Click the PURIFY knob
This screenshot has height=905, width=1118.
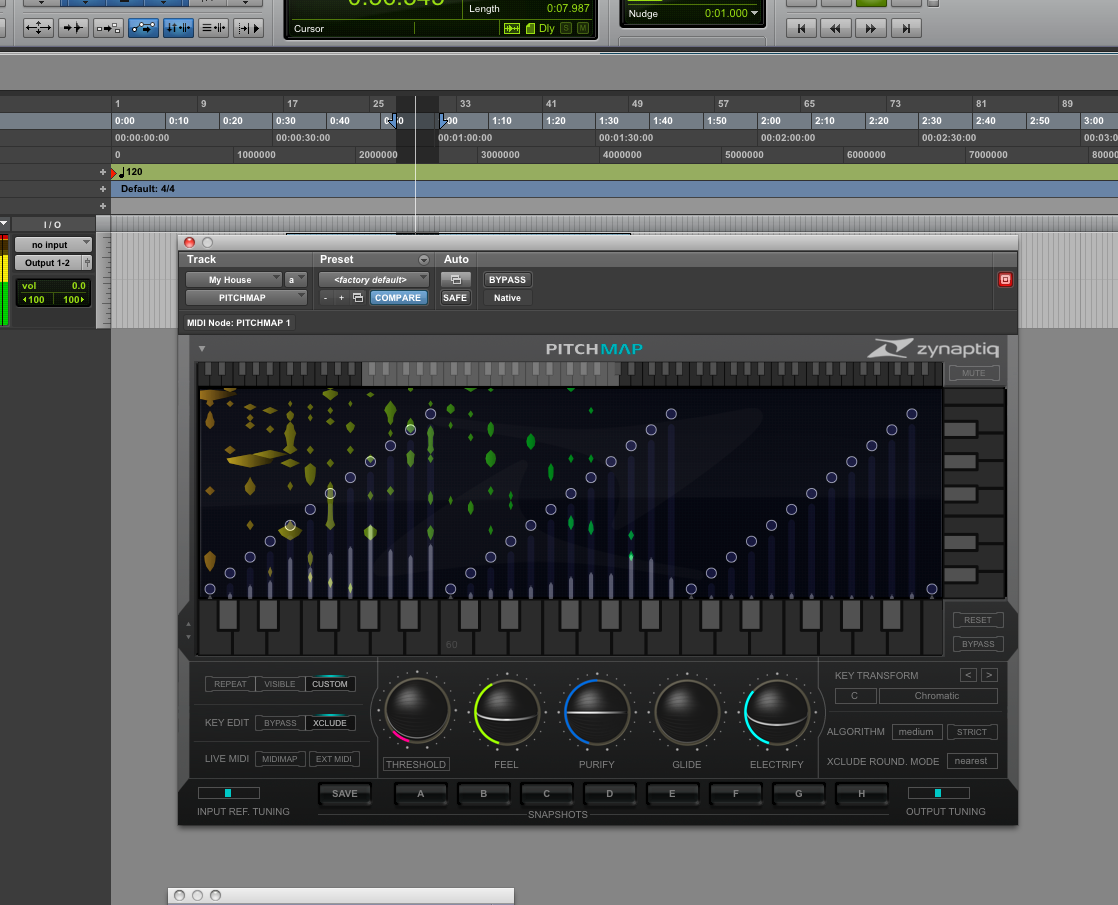click(596, 712)
